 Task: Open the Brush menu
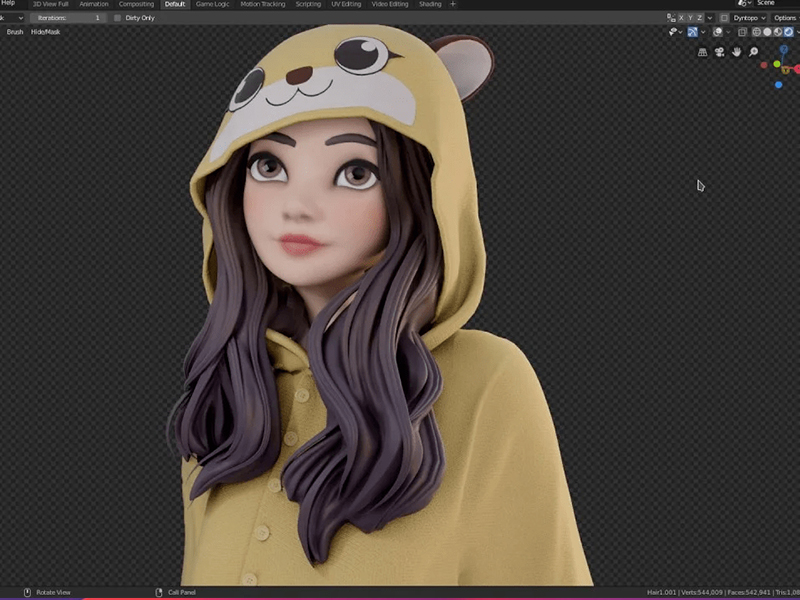(15, 32)
